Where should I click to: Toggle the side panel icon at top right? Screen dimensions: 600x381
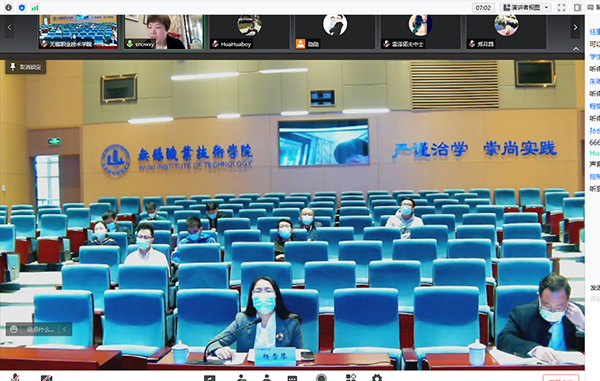[x=577, y=7]
